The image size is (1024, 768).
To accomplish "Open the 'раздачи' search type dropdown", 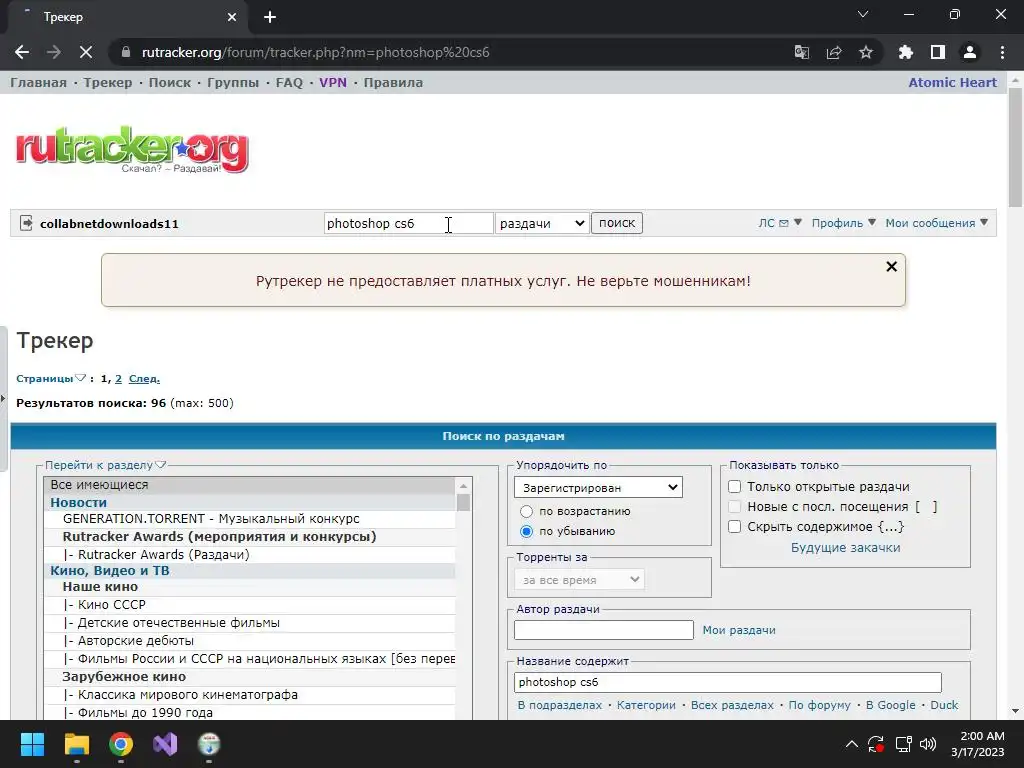I will point(542,223).
